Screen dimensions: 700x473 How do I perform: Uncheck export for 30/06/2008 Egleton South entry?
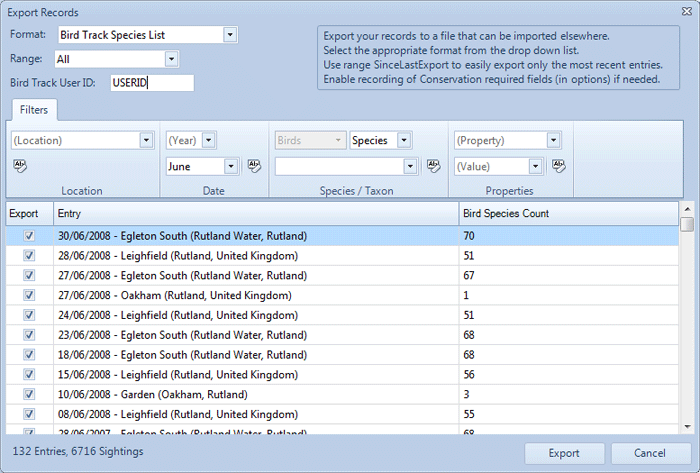pyautogui.click(x=29, y=236)
